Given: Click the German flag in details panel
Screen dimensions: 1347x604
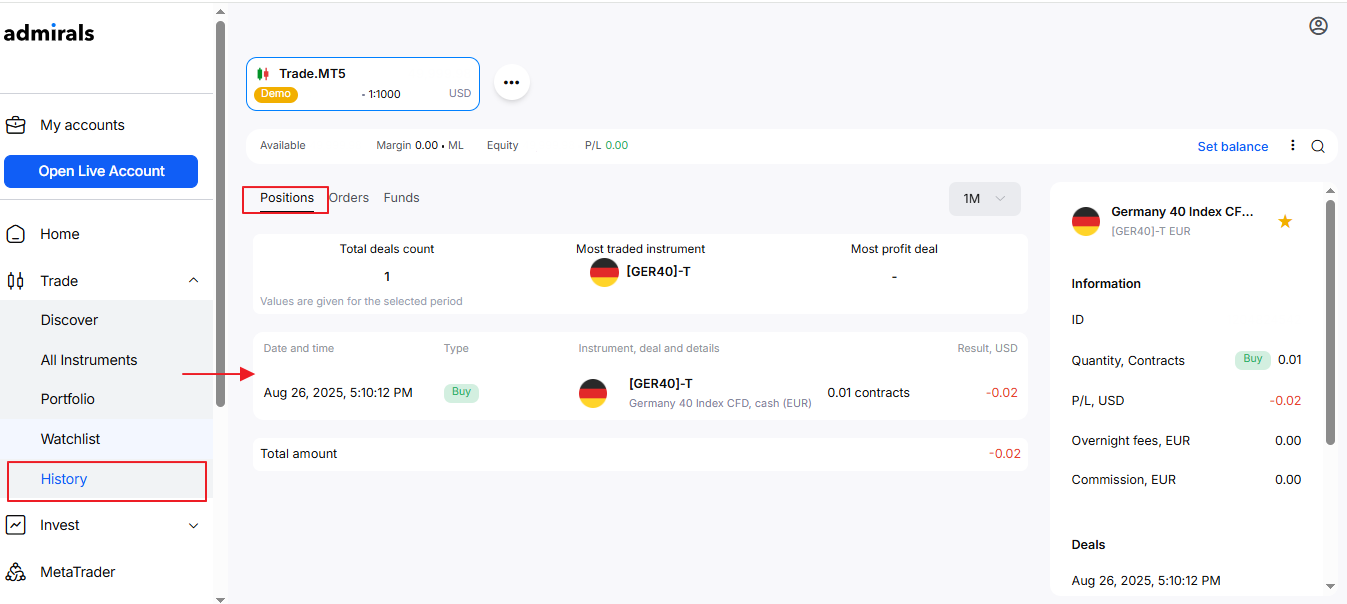Looking at the screenshot, I should pyautogui.click(x=1086, y=221).
